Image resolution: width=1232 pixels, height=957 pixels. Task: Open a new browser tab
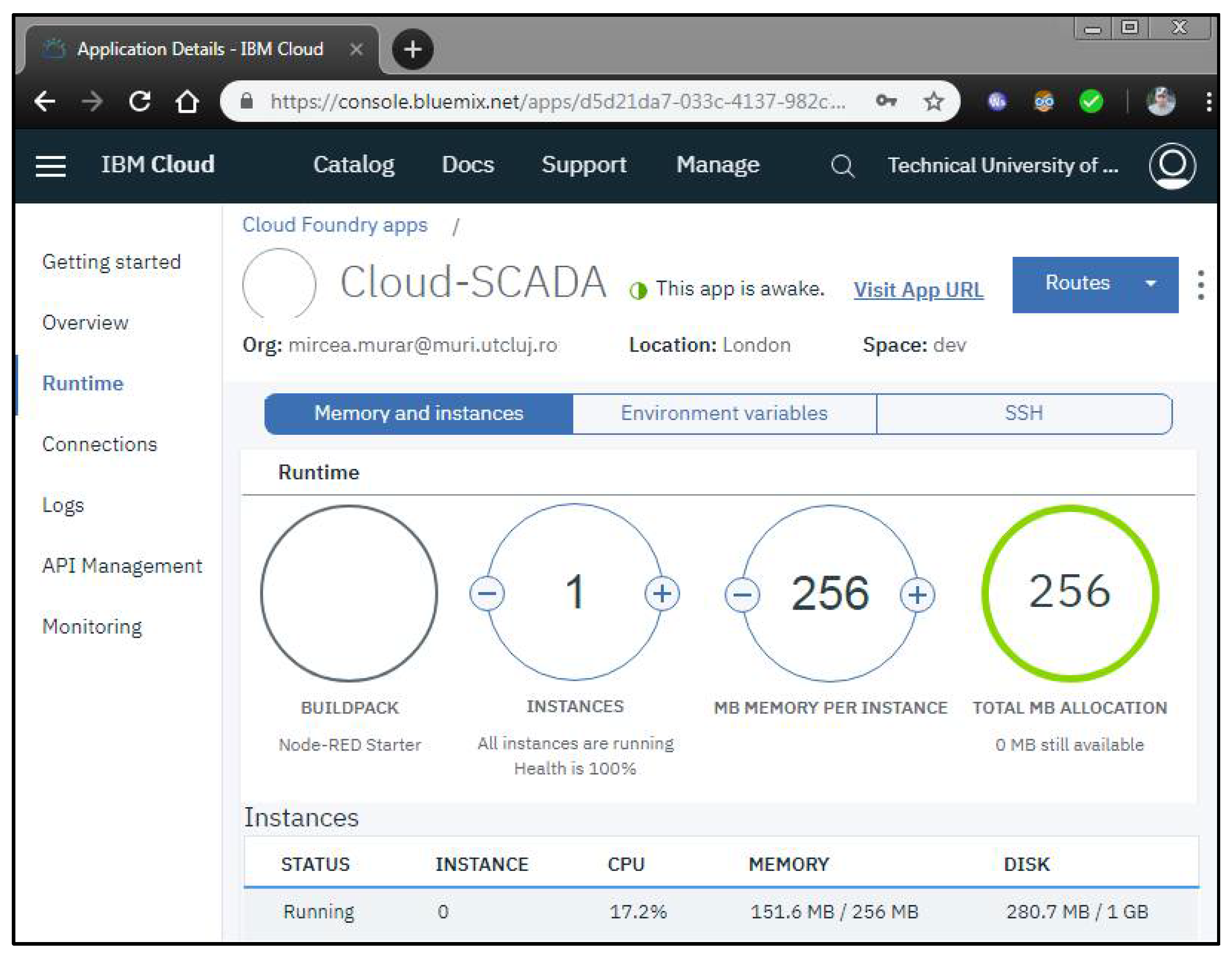coord(412,49)
